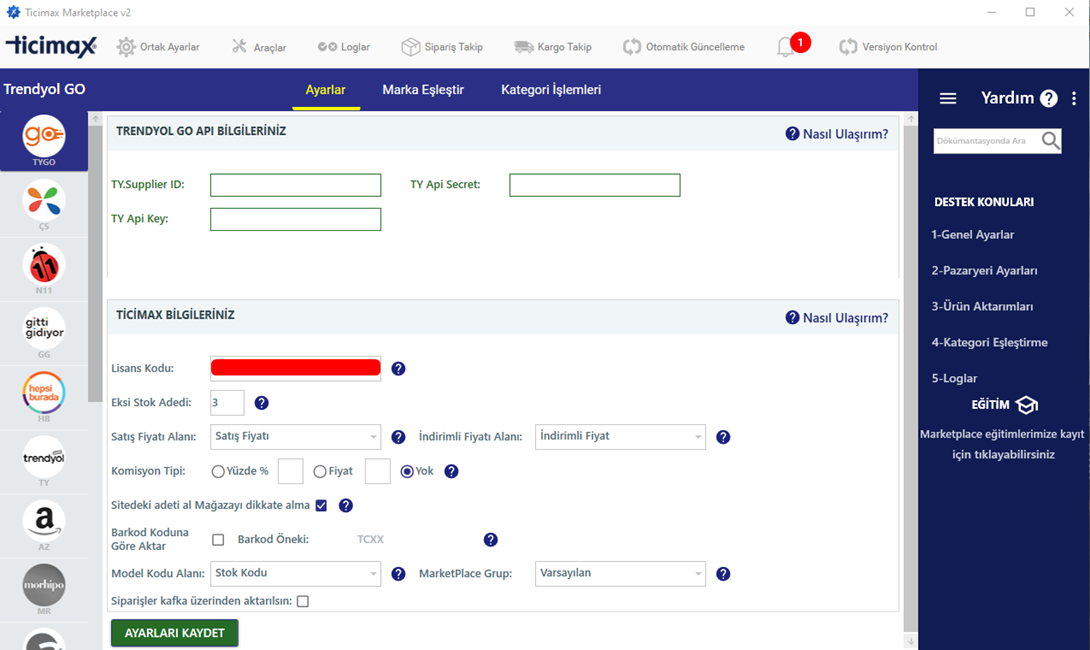Select Yüzde % commission radio button
Viewport: 1090px width, 650px height.
click(218, 471)
